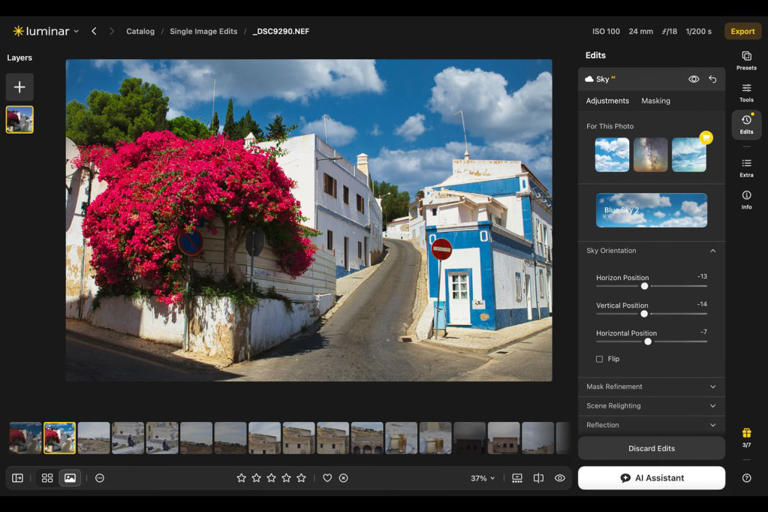
Task: Rate photo three stars
Action: coord(271,478)
